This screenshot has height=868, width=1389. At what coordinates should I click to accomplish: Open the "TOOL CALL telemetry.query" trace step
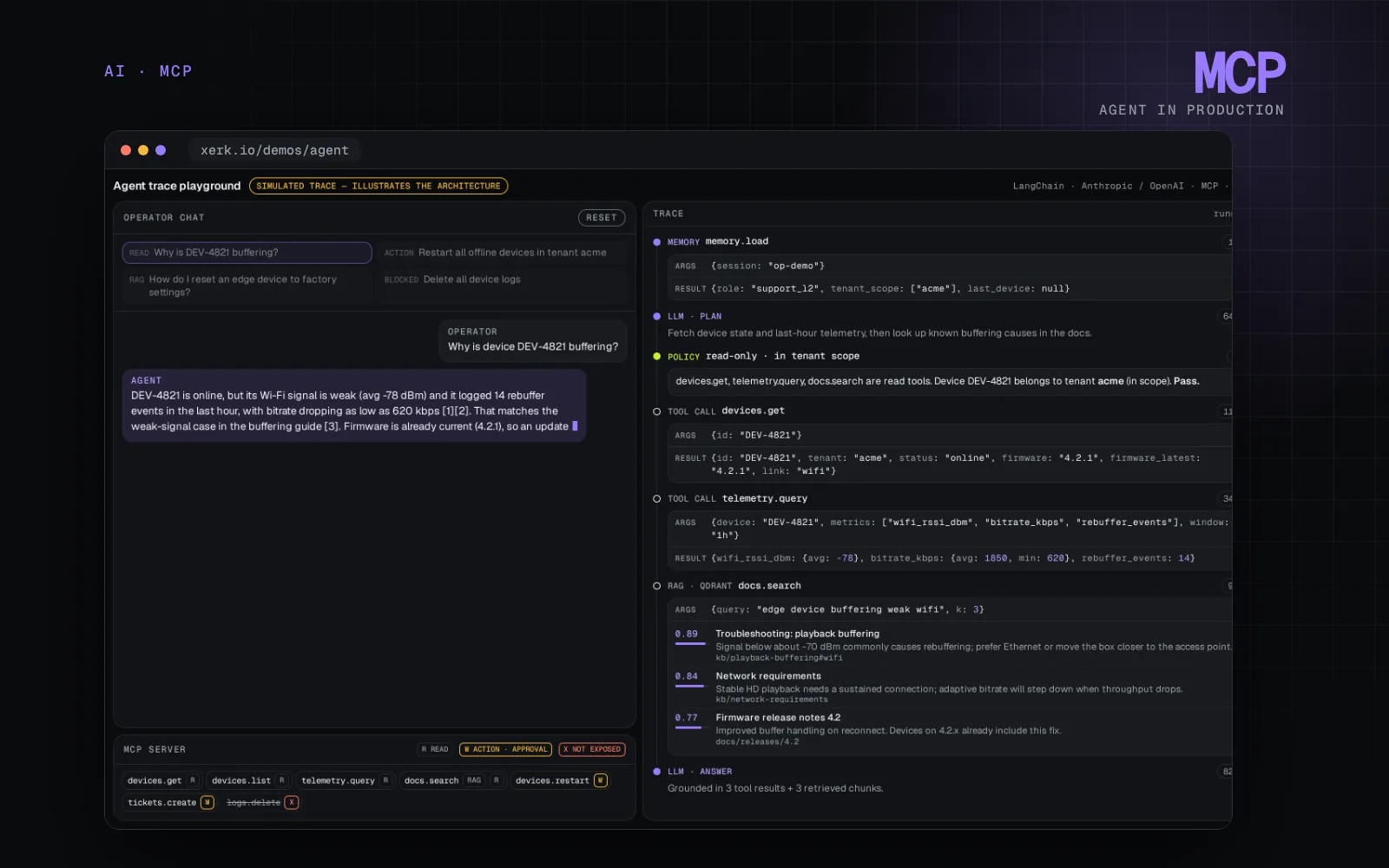pyautogui.click(x=737, y=499)
